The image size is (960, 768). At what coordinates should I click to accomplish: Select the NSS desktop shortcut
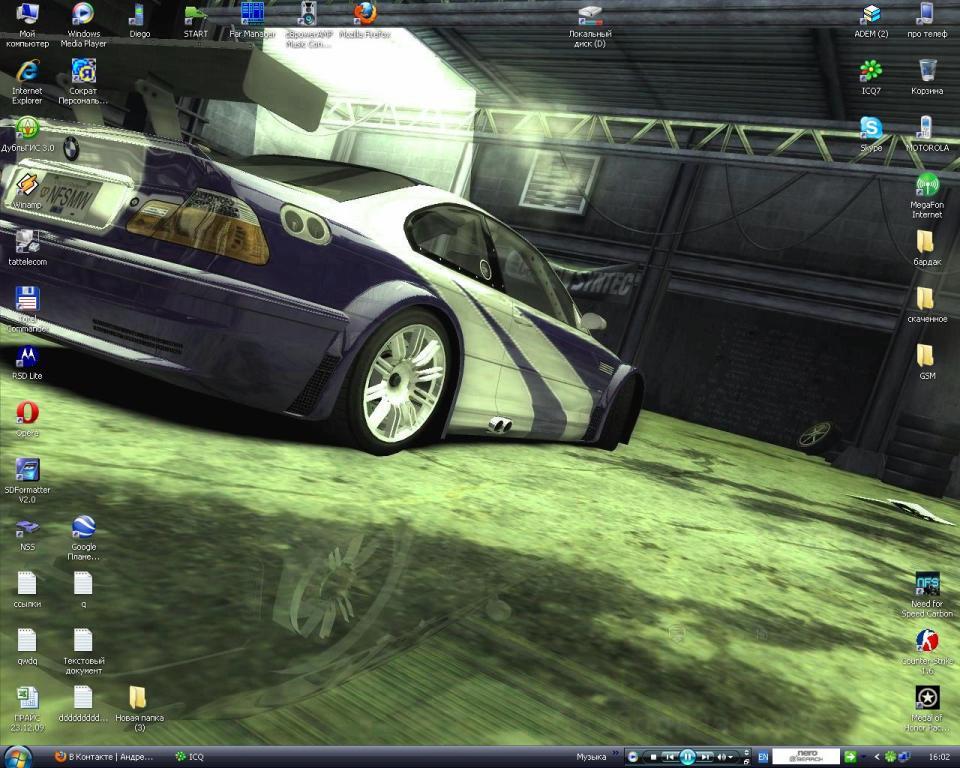(x=27, y=533)
